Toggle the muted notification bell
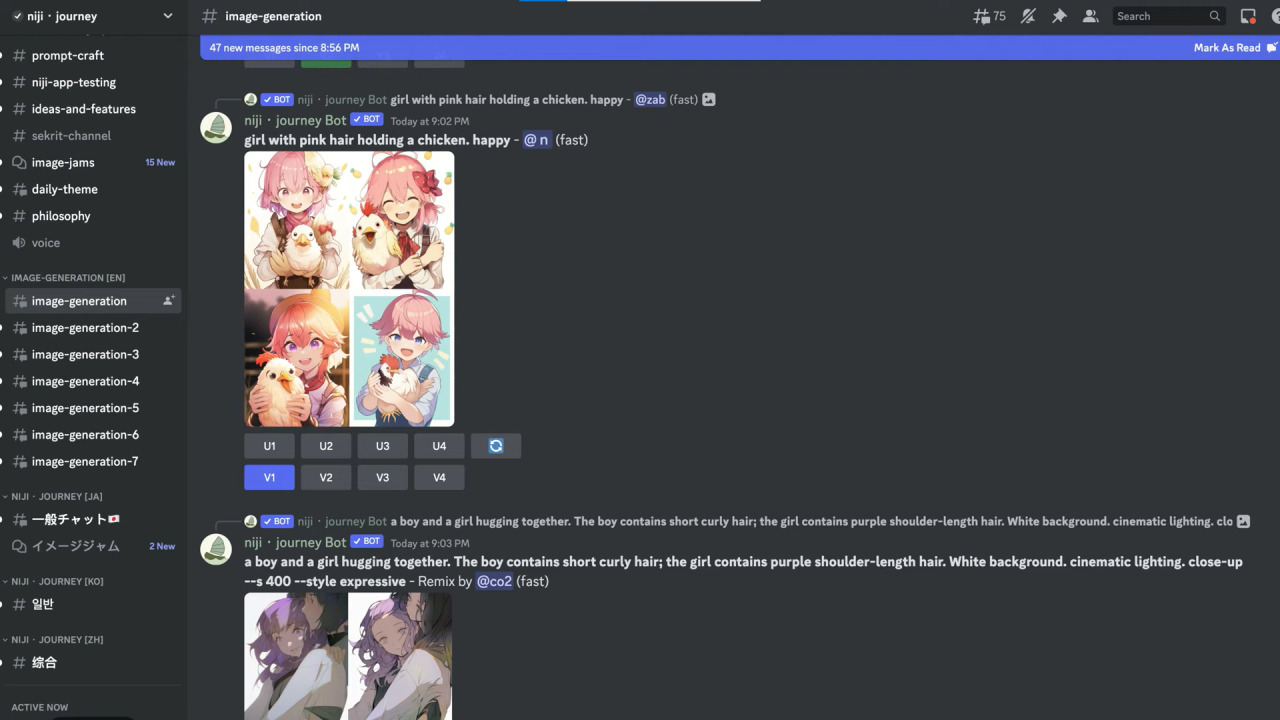The height and width of the screenshot is (720, 1280). pos(1028,16)
